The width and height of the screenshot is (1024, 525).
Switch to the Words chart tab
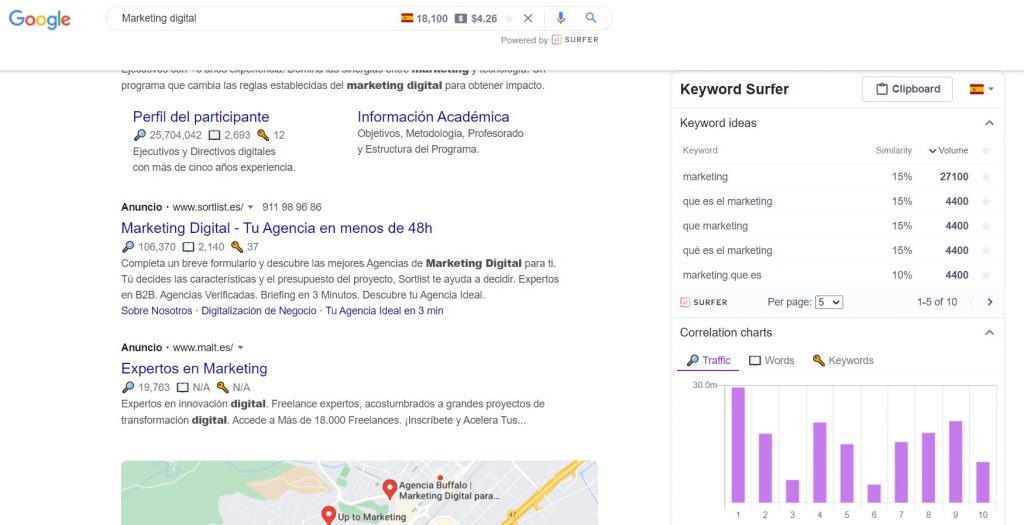pos(771,360)
